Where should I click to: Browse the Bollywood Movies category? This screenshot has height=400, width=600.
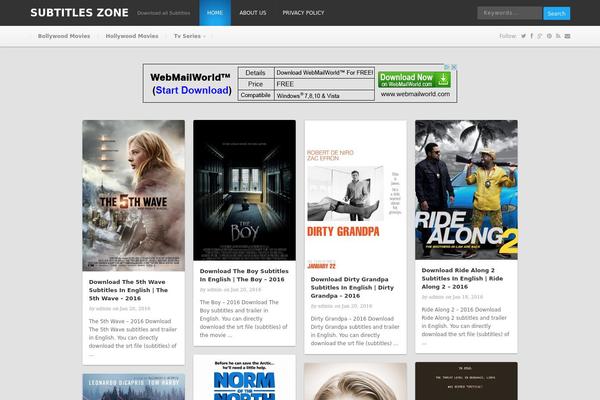pyautogui.click(x=64, y=36)
